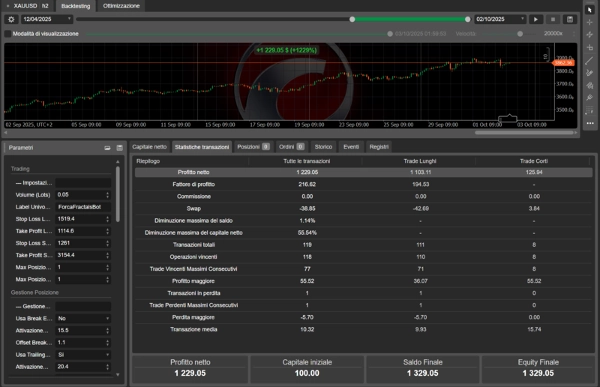Open Usa Break E... dropdown showing No
The height and width of the screenshot is (387, 600).
(83, 318)
